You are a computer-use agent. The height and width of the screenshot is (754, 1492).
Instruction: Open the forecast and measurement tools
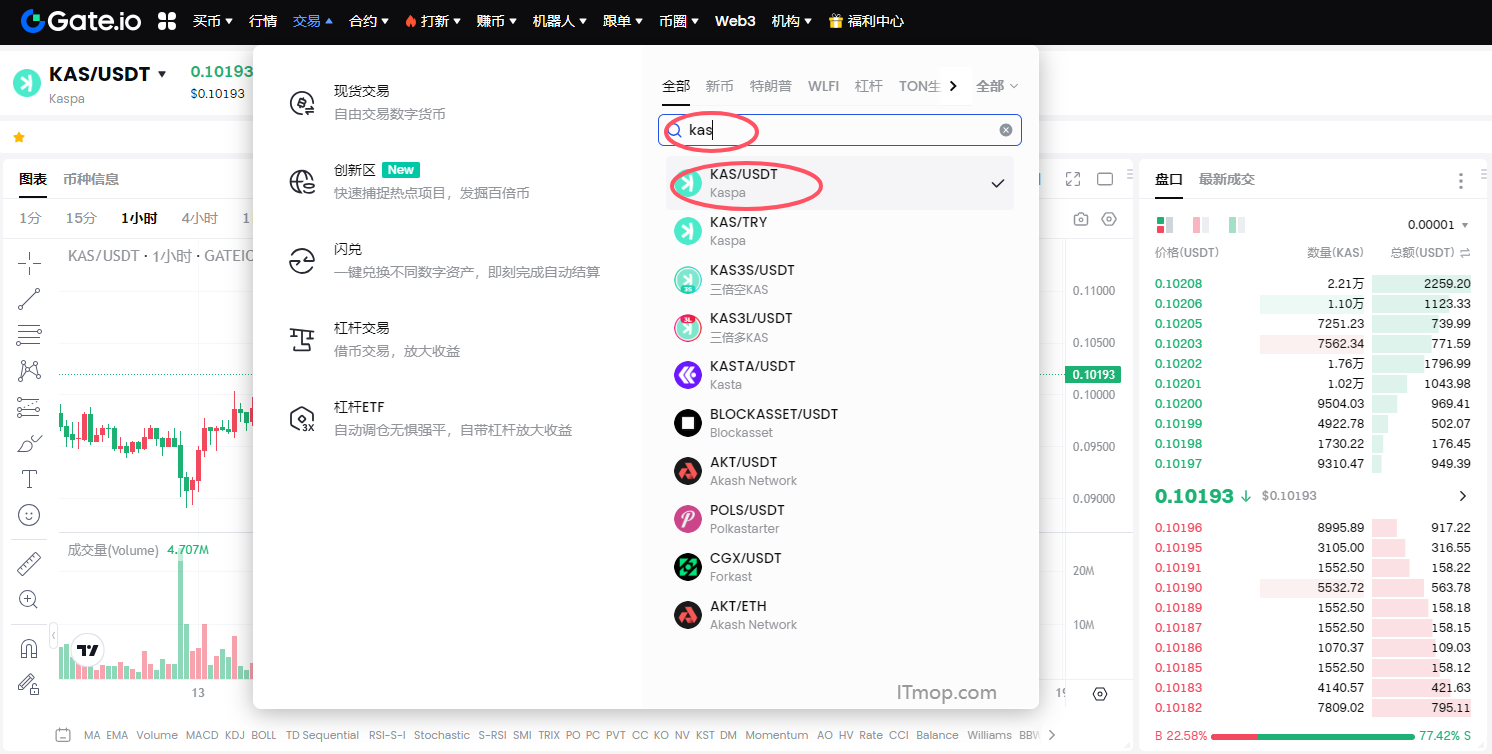tap(29, 407)
